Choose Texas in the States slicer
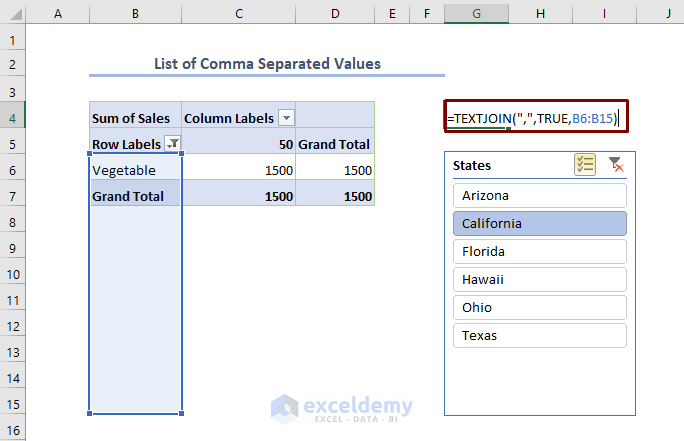Screen dimensions: 684x441 pyautogui.click(x=539, y=335)
